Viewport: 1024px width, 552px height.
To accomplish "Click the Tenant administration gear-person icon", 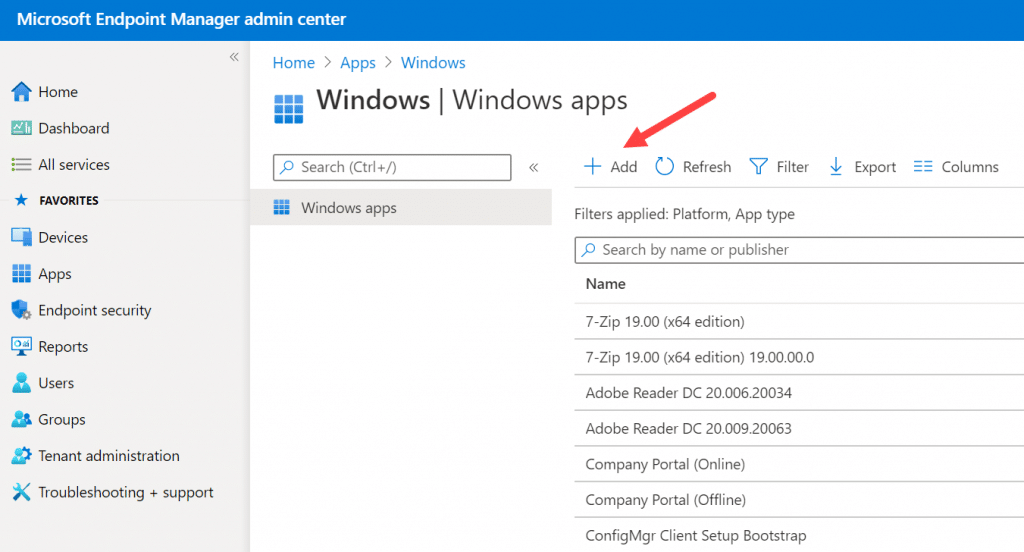I will [x=21, y=455].
